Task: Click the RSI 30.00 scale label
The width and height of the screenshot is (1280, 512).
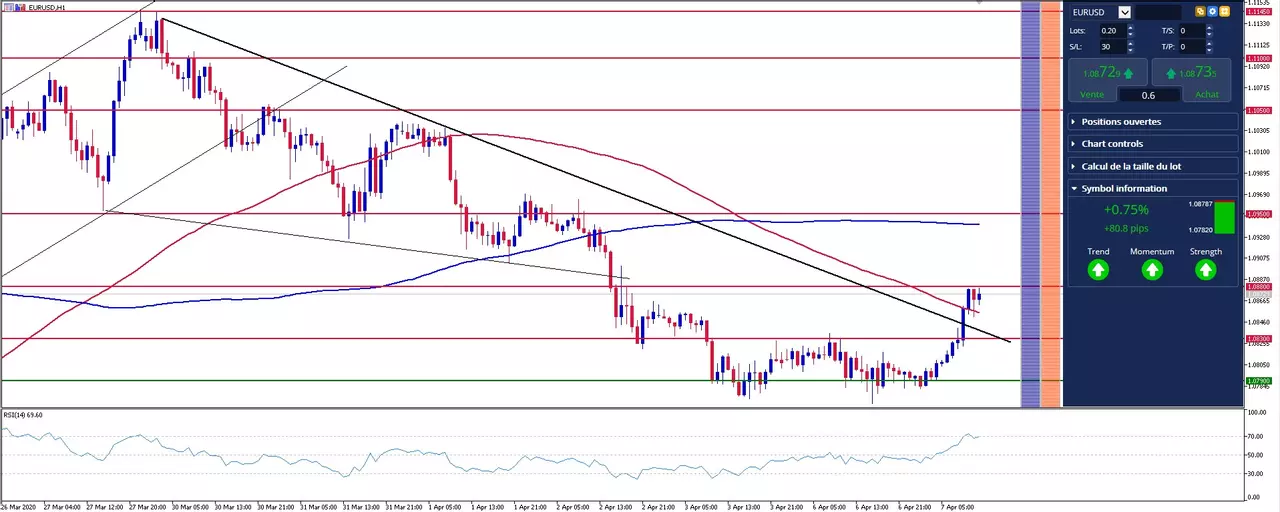Action: tap(1256, 473)
